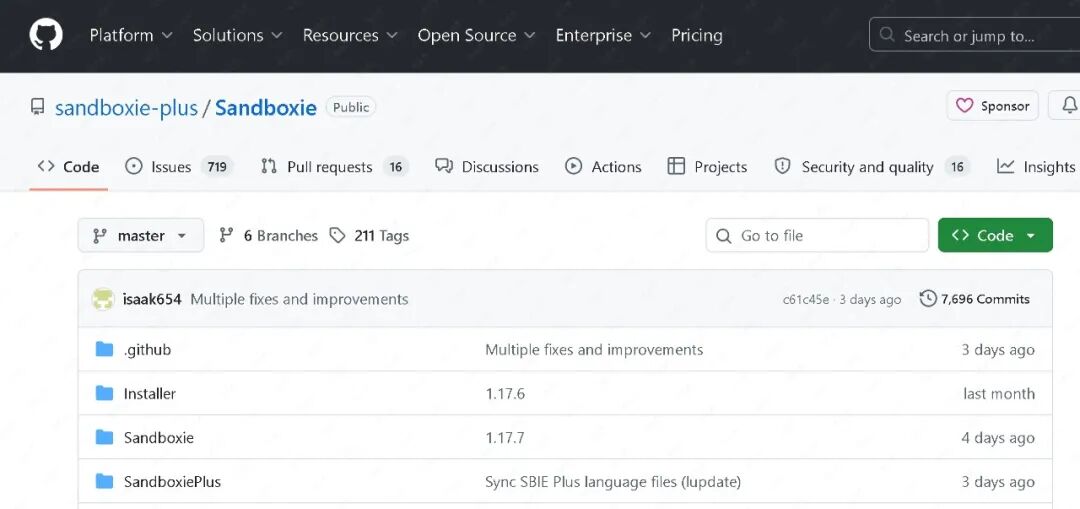Open the green Code dropdown button
The image size is (1080, 509).
995,236
